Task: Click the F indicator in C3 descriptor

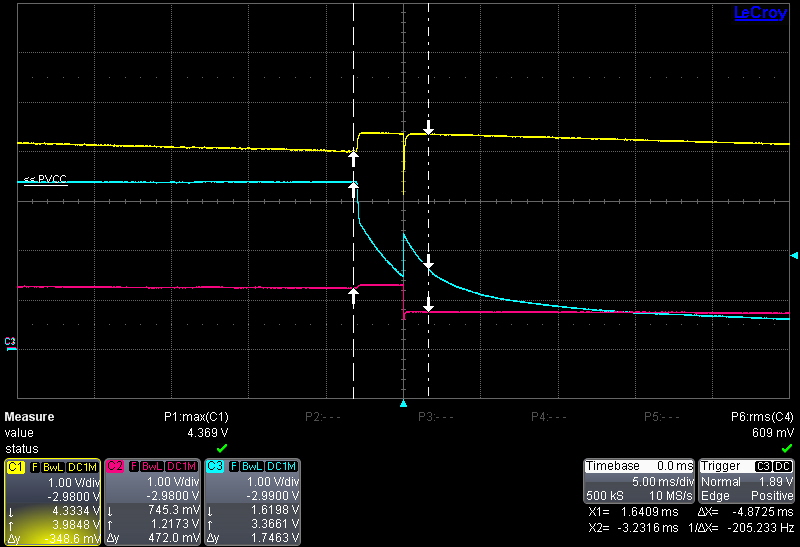Action: 234,466
